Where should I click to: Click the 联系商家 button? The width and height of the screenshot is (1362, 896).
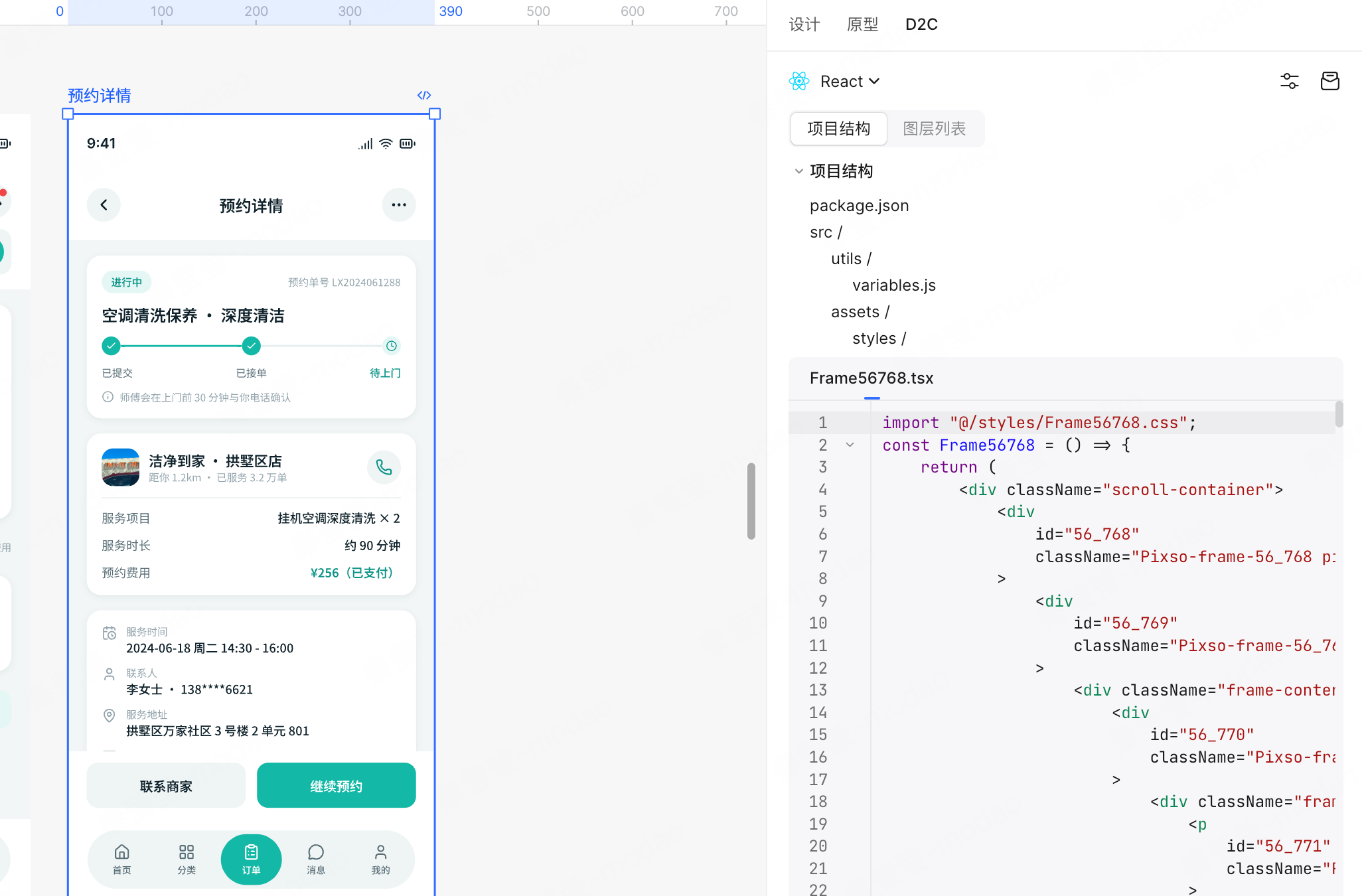(x=166, y=786)
